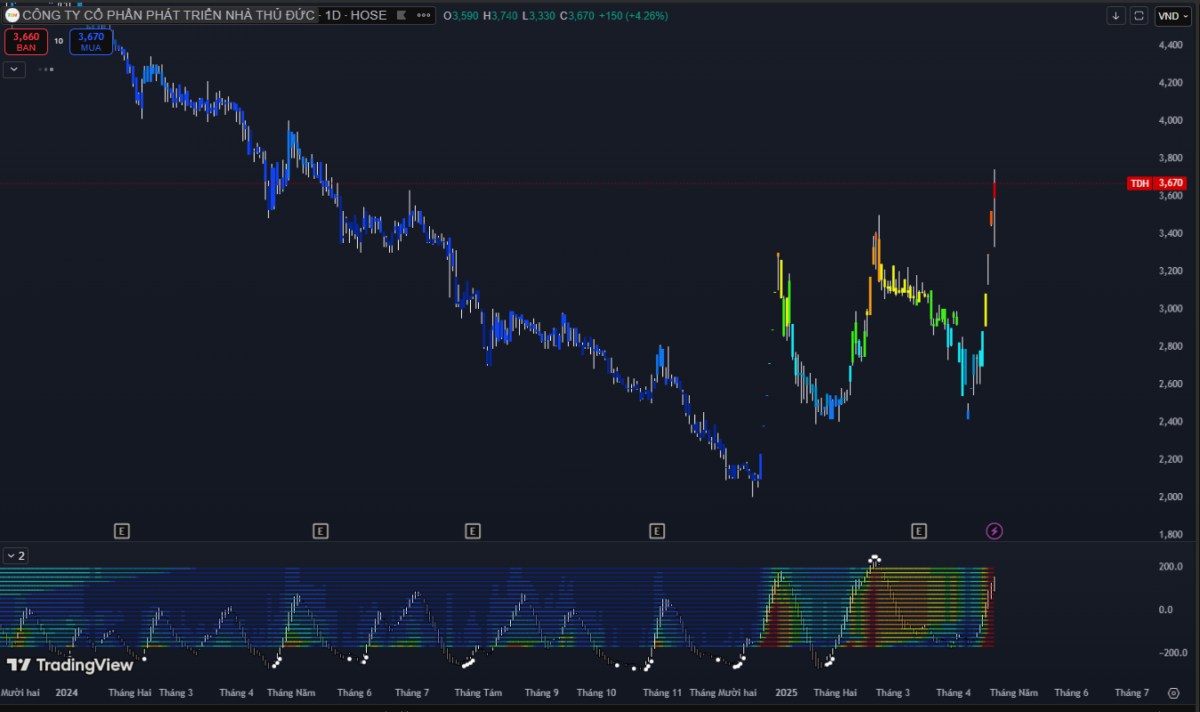Click the earnings E marker near Tháng Tám
Image resolution: width=1200 pixels, height=712 pixels.
click(473, 531)
